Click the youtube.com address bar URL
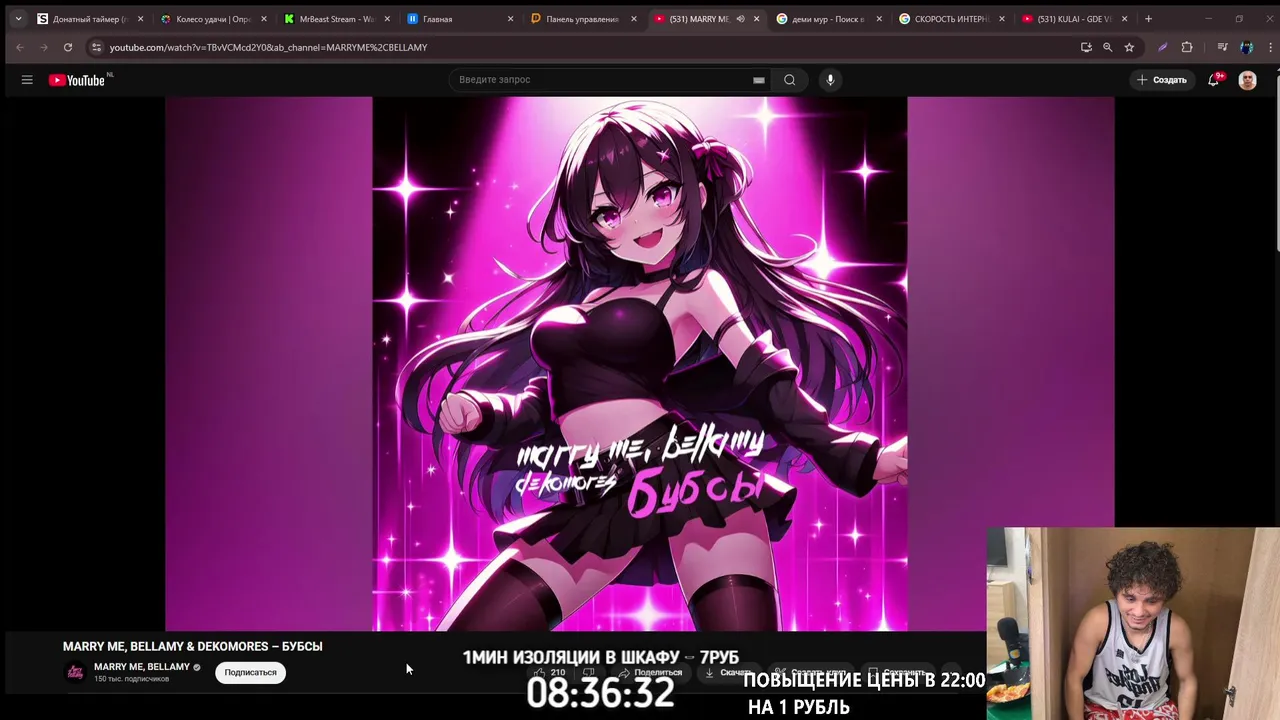 tap(268, 47)
